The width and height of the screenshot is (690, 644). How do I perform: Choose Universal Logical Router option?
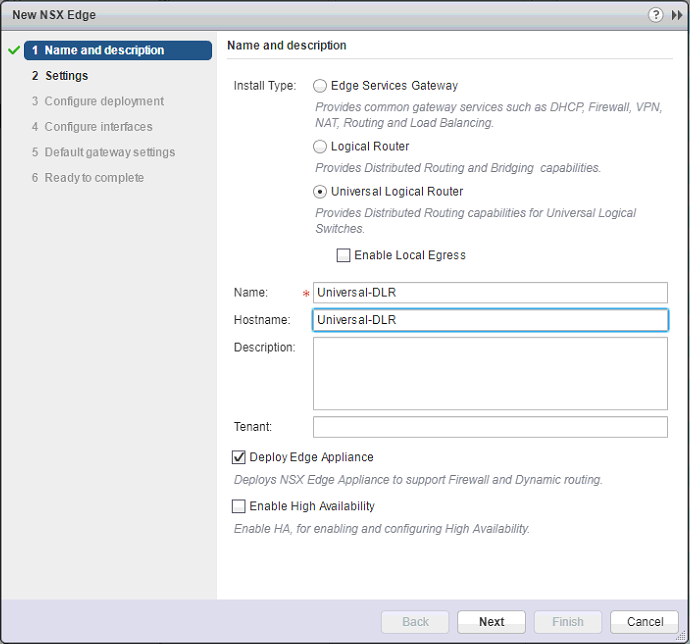click(320, 192)
